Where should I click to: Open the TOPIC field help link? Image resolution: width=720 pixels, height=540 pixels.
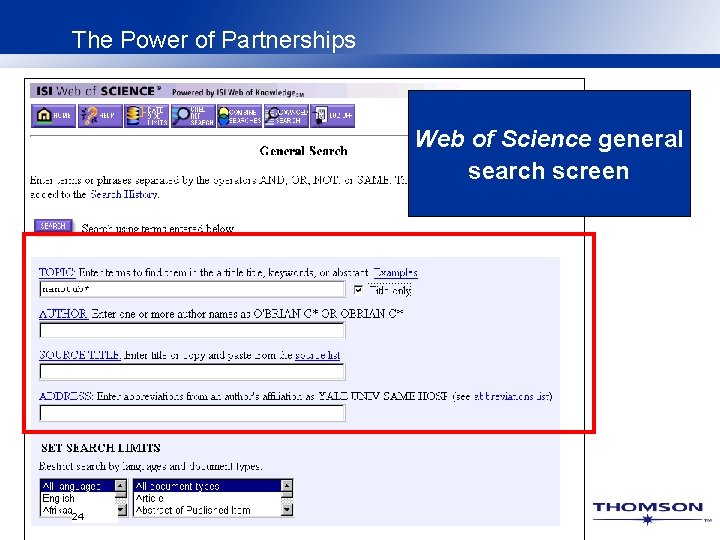pos(57,272)
